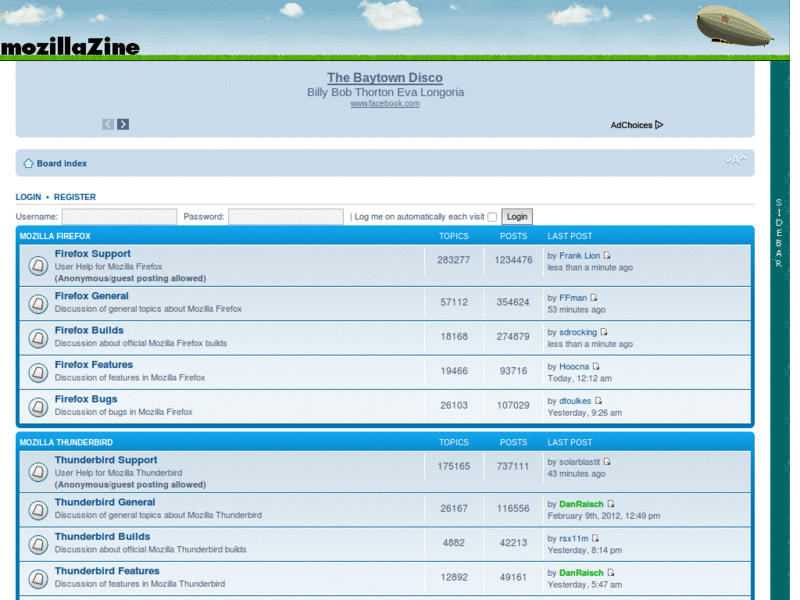View sdrocking's user profile
The width and height of the screenshot is (800, 600).
[578, 332]
